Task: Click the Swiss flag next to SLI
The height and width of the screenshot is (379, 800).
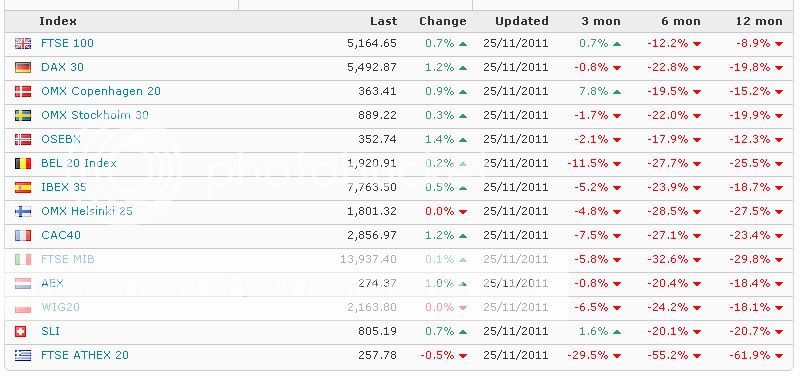Action: tap(20, 332)
